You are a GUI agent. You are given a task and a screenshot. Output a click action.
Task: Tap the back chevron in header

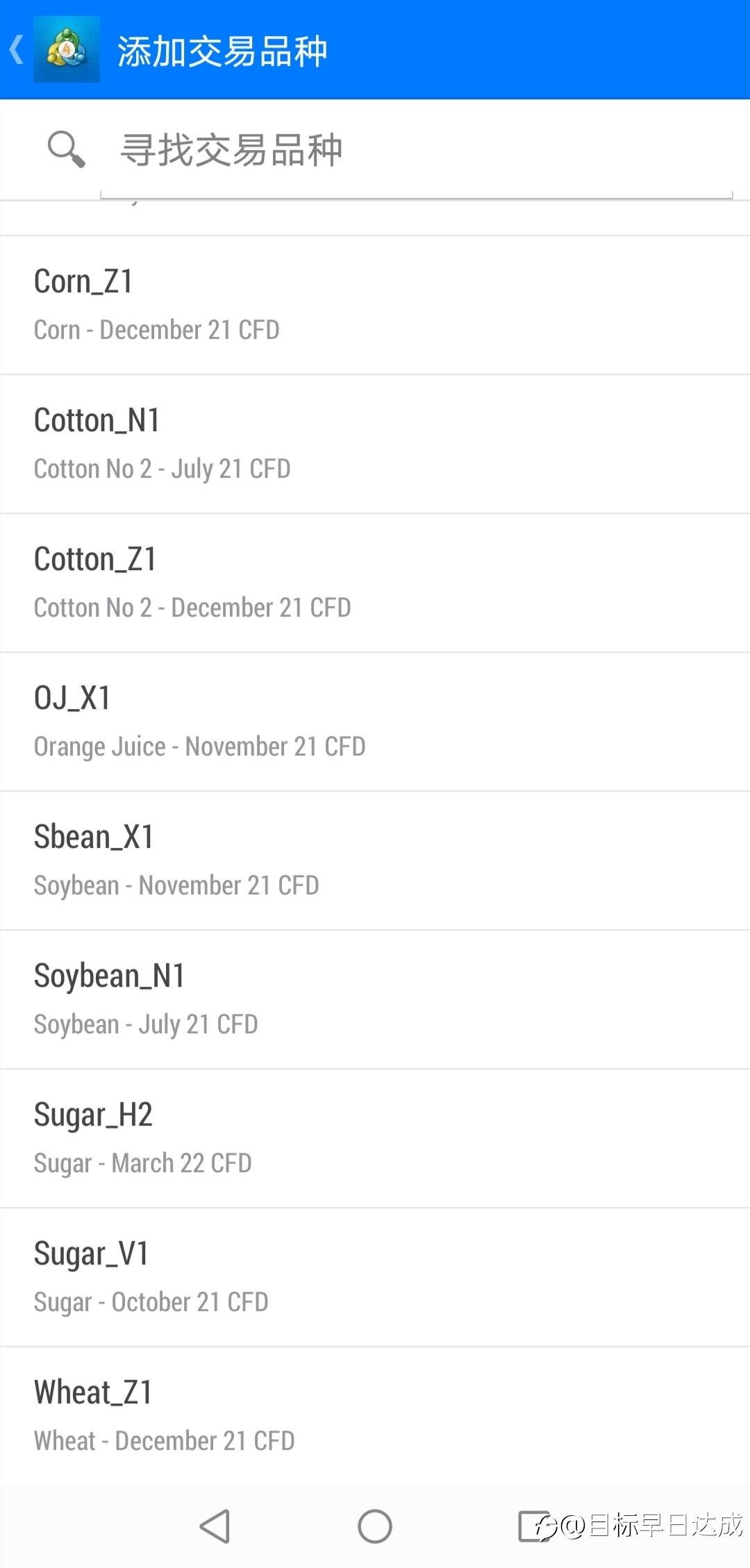pos(17,50)
